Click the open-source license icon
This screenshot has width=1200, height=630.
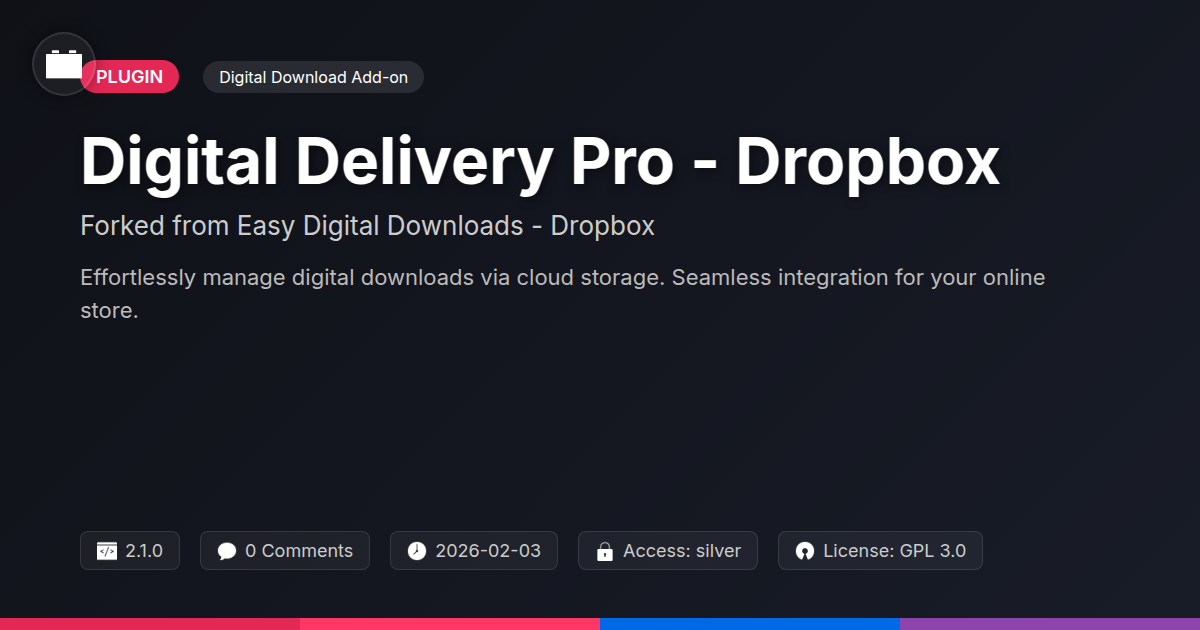tap(805, 551)
